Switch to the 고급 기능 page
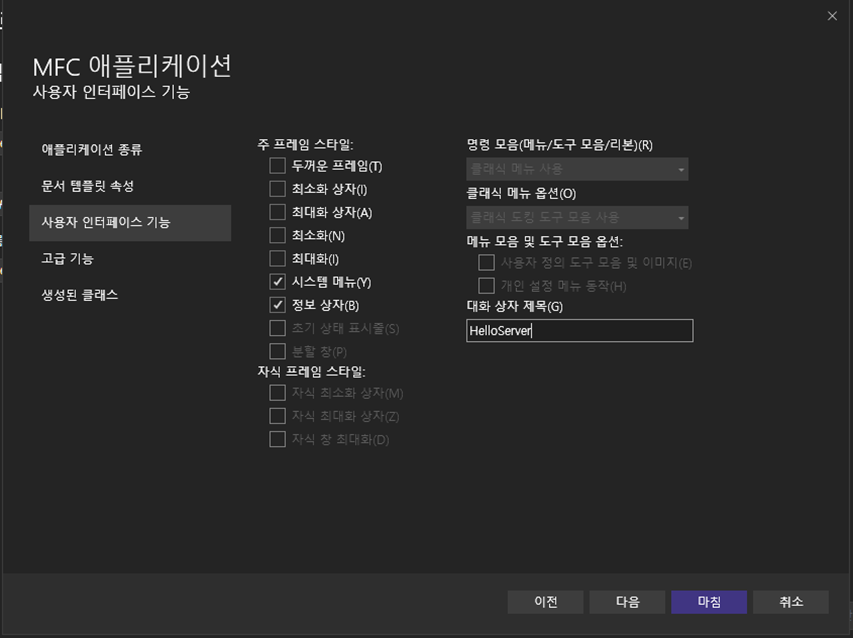This screenshot has height=638, width=853. [x=130, y=259]
